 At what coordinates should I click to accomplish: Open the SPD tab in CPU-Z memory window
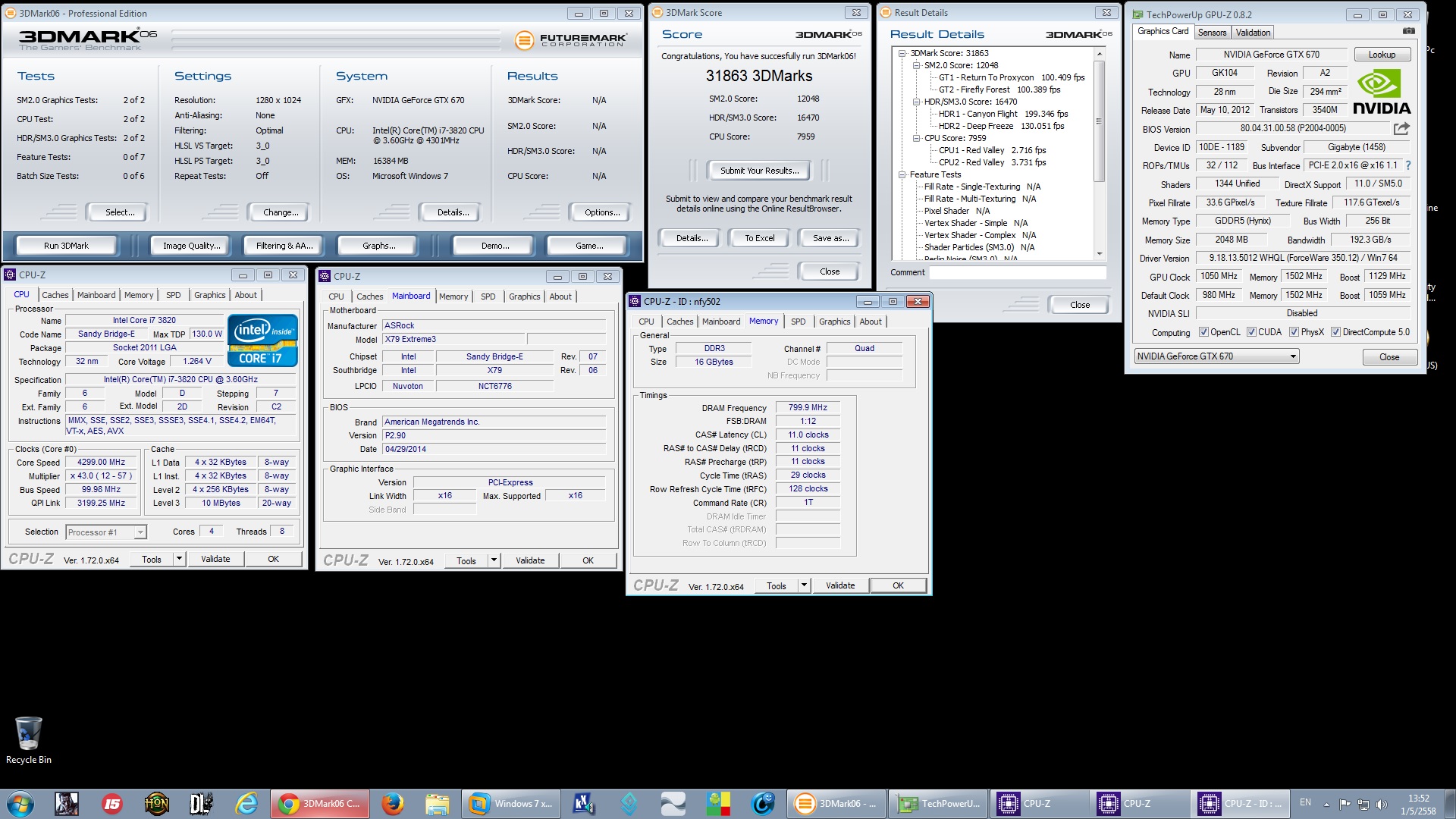click(798, 322)
